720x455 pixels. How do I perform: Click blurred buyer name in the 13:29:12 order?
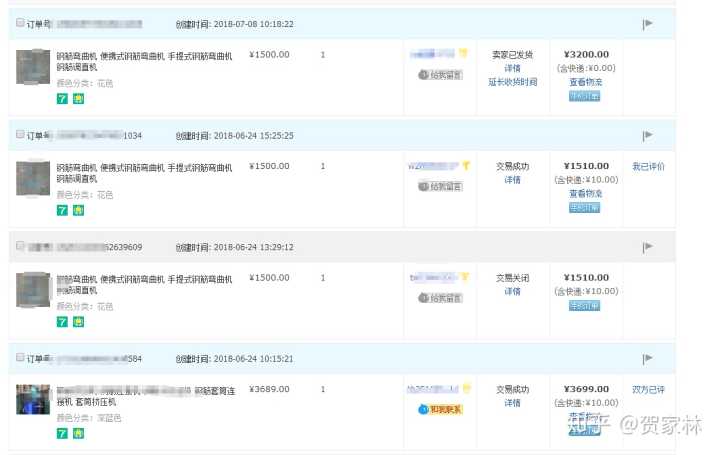coord(433,277)
